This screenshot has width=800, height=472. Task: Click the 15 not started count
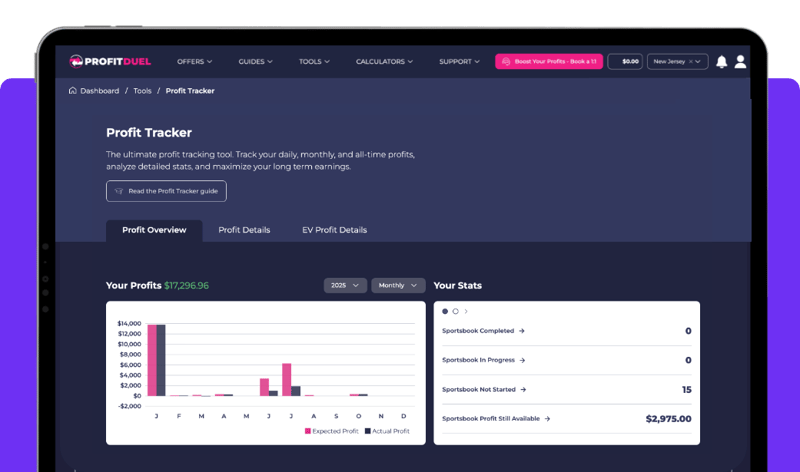click(x=687, y=390)
